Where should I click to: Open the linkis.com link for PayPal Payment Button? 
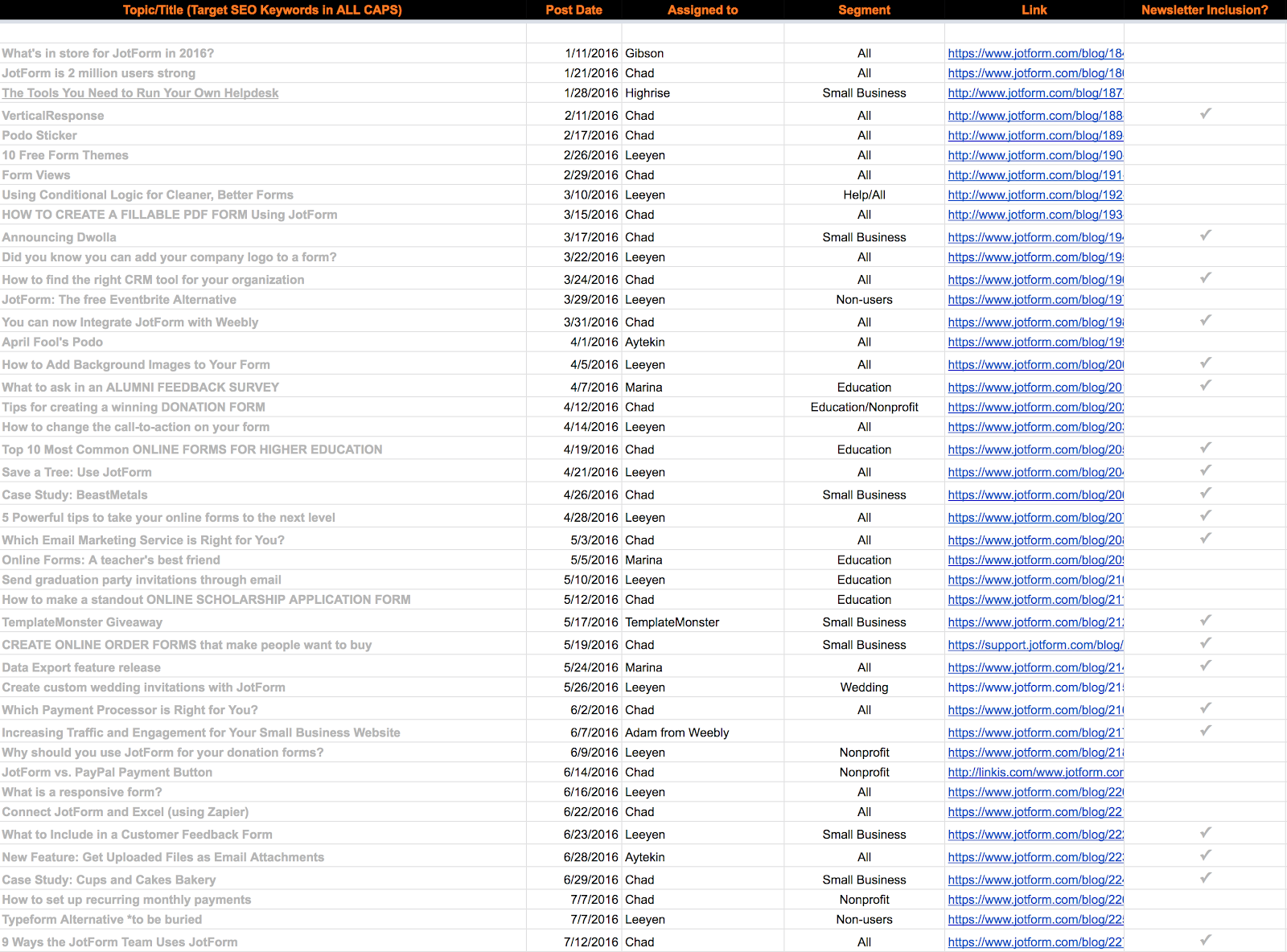pos(1034,773)
